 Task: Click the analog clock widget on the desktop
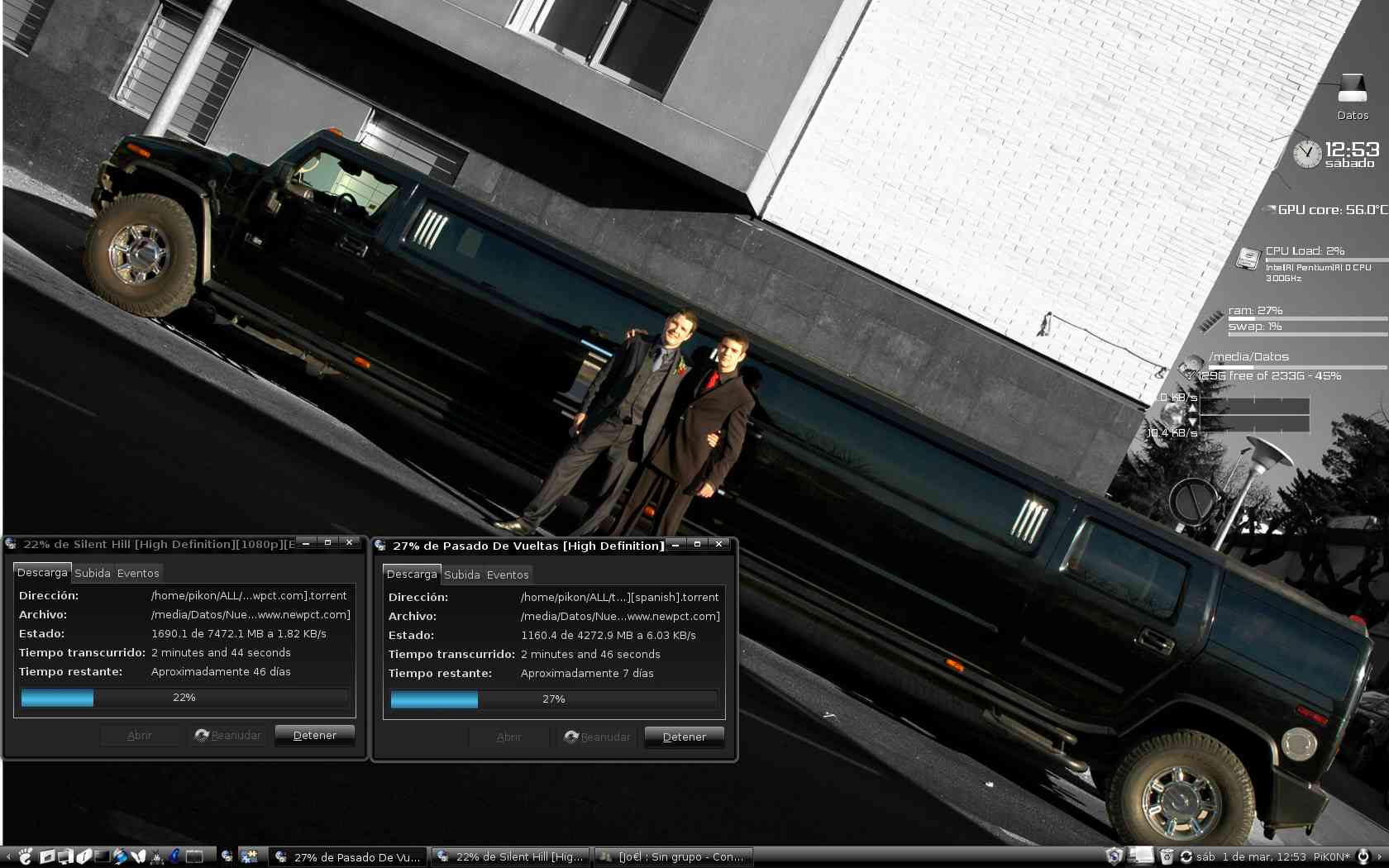(1307, 154)
